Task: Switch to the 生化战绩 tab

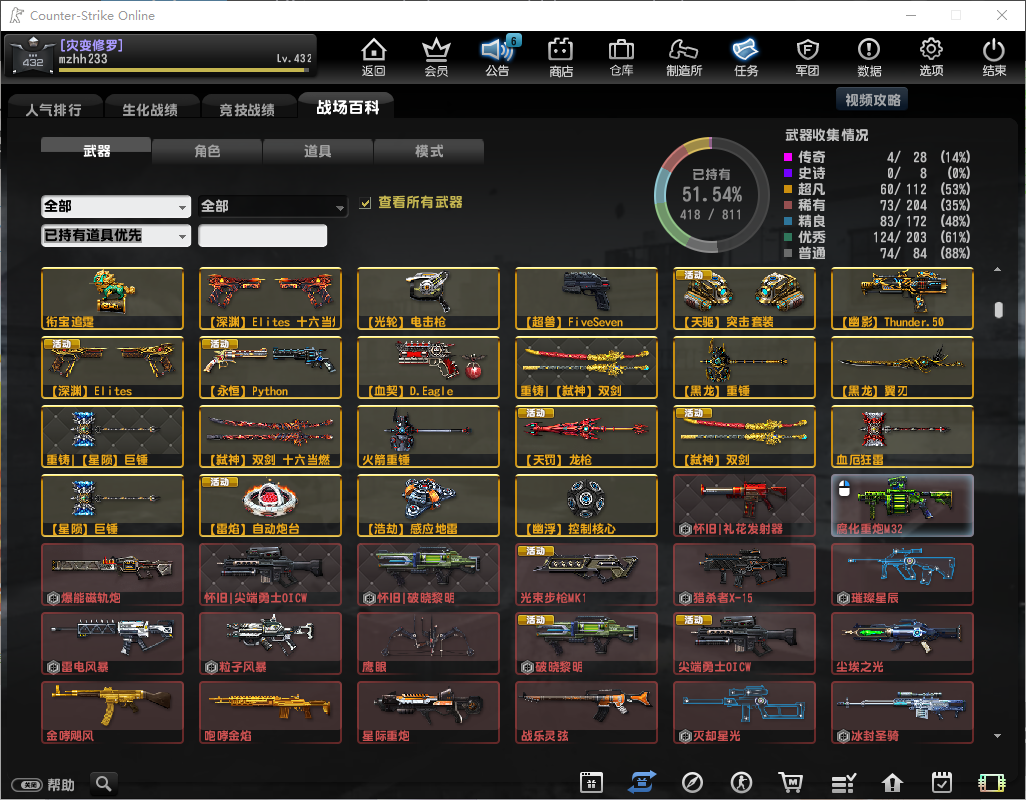Action: [x=150, y=109]
